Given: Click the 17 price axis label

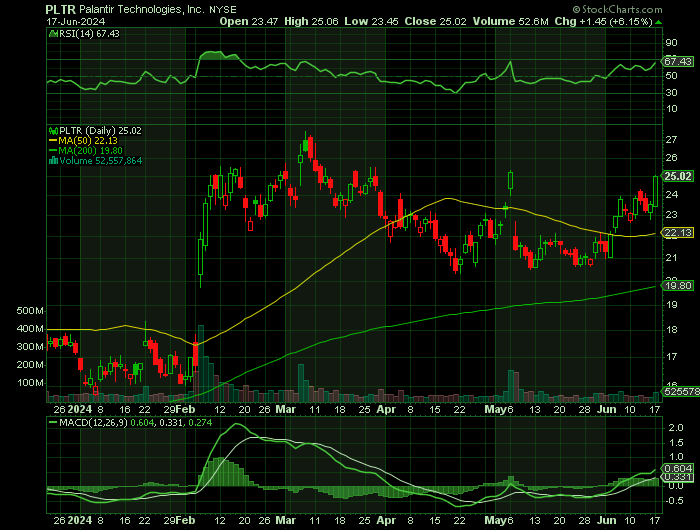Looking at the screenshot, I should (671, 357).
